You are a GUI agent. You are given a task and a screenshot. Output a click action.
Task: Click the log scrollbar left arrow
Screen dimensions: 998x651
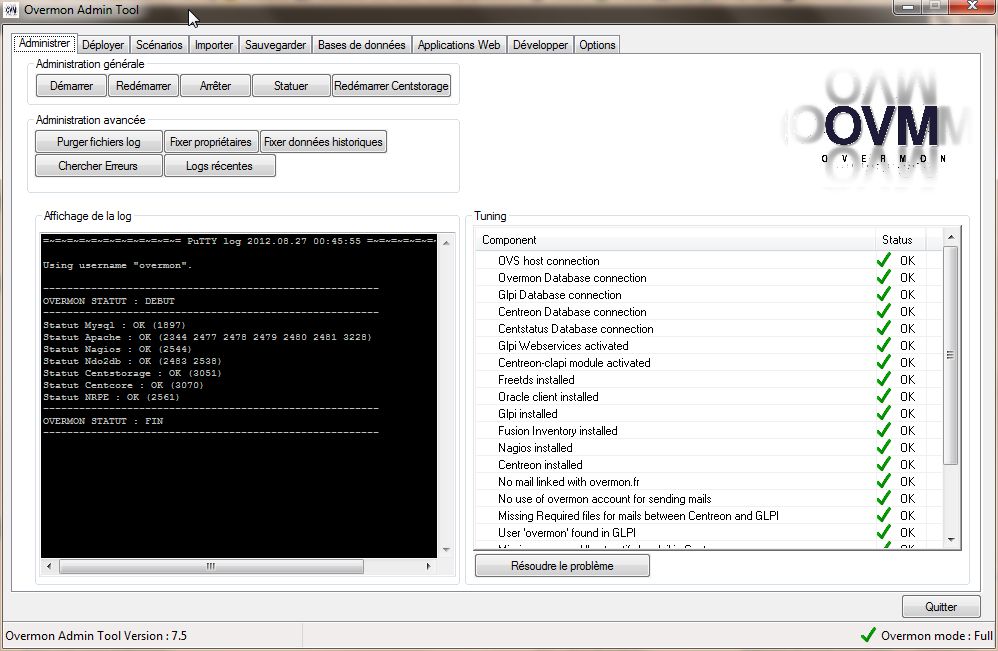coord(49,566)
